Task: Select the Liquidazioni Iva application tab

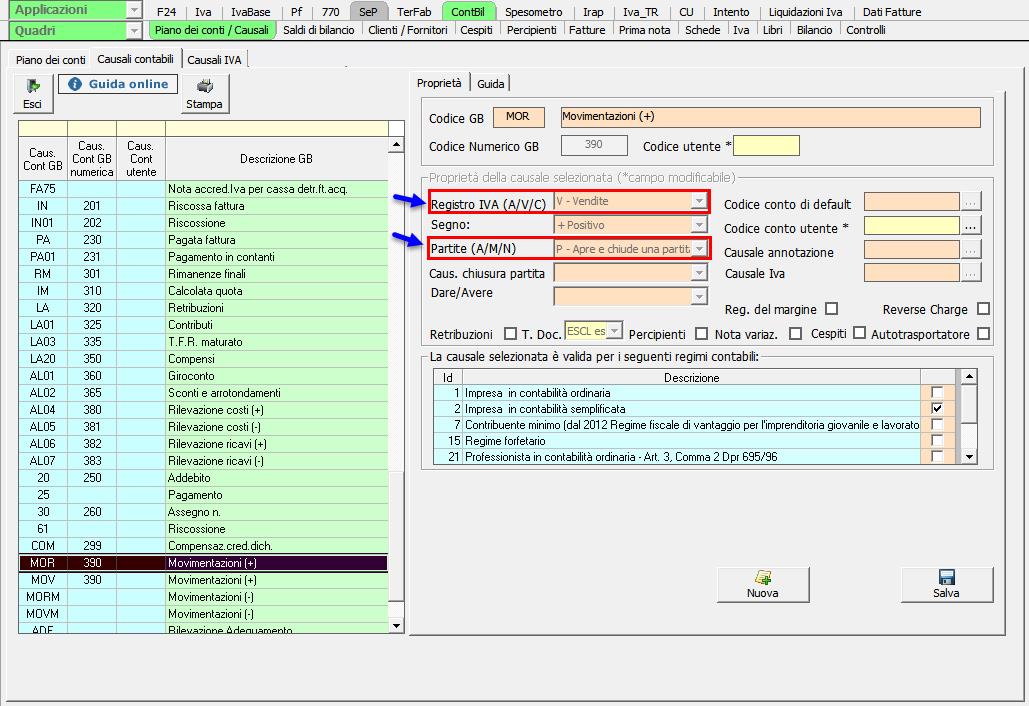Action: (805, 12)
